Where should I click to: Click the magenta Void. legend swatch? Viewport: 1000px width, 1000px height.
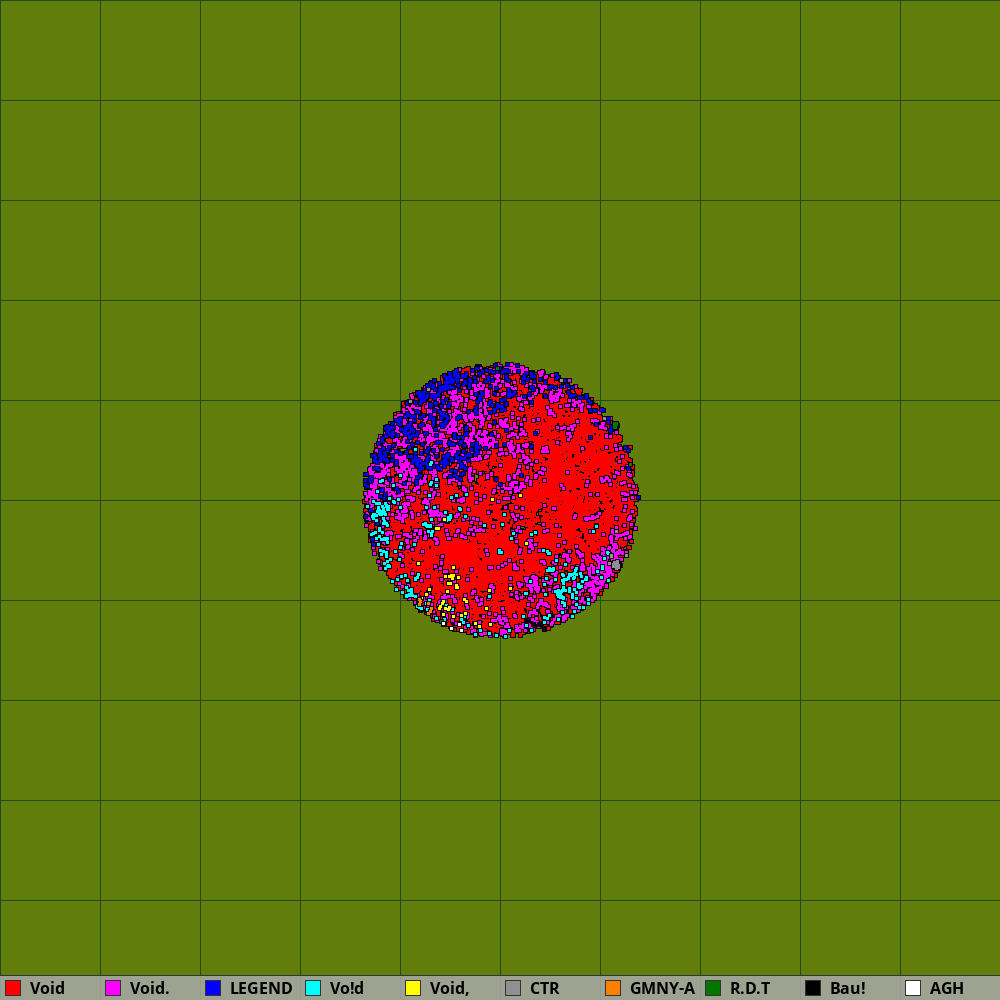(x=113, y=988)
